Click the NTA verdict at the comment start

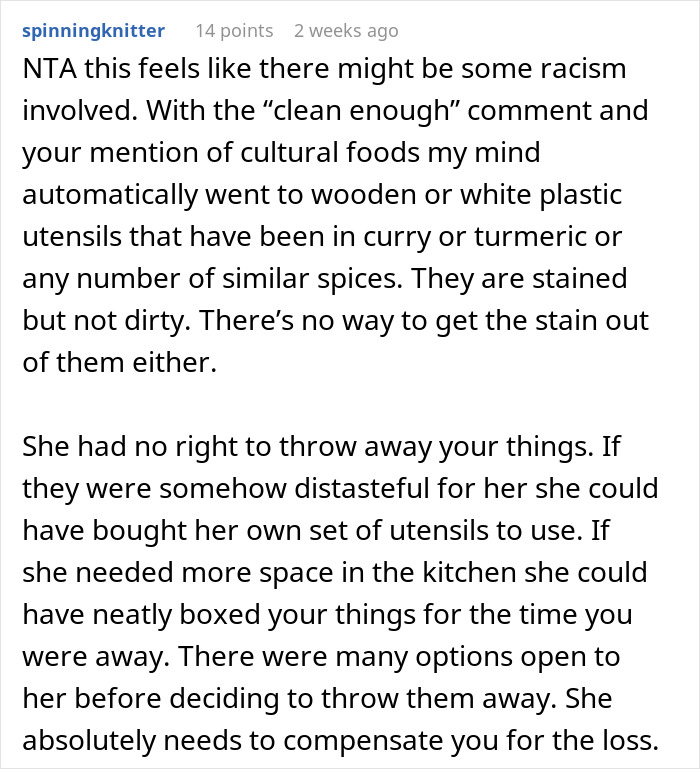point(50,68)
